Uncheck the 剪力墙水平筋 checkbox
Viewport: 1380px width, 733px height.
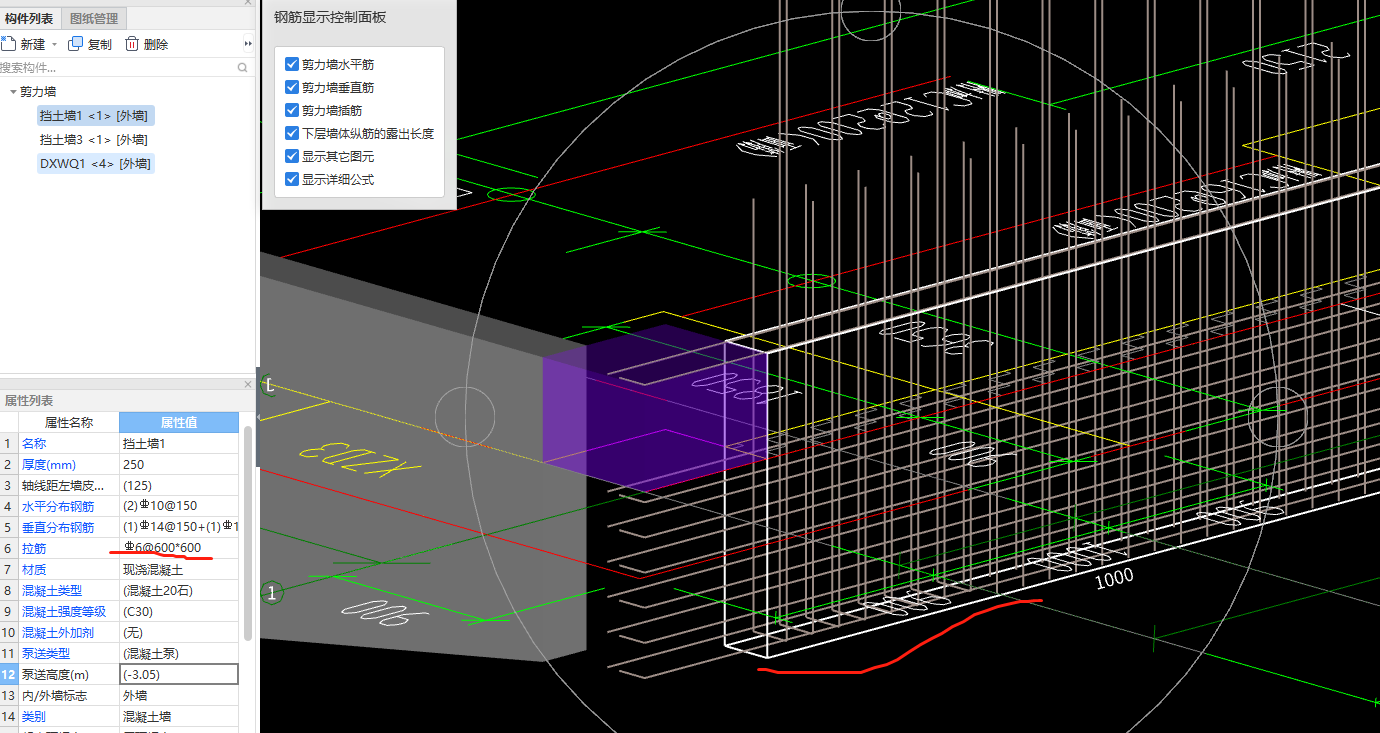(x=292, y=64)
